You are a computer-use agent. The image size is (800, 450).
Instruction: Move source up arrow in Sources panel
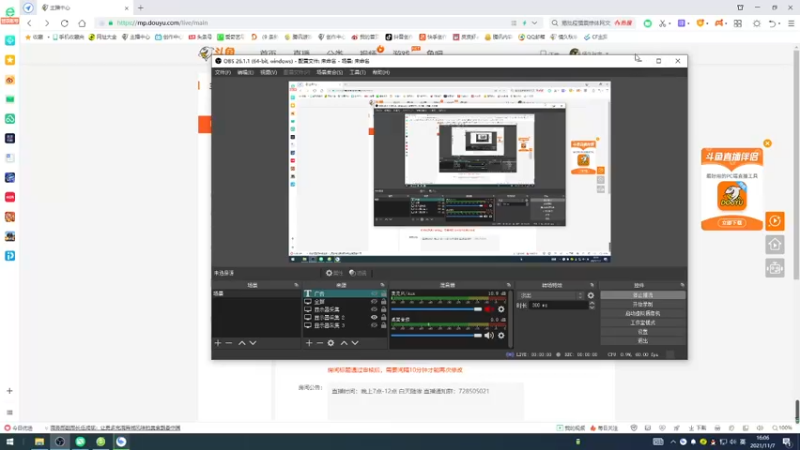pyautogui.click(x=344, y=343)
